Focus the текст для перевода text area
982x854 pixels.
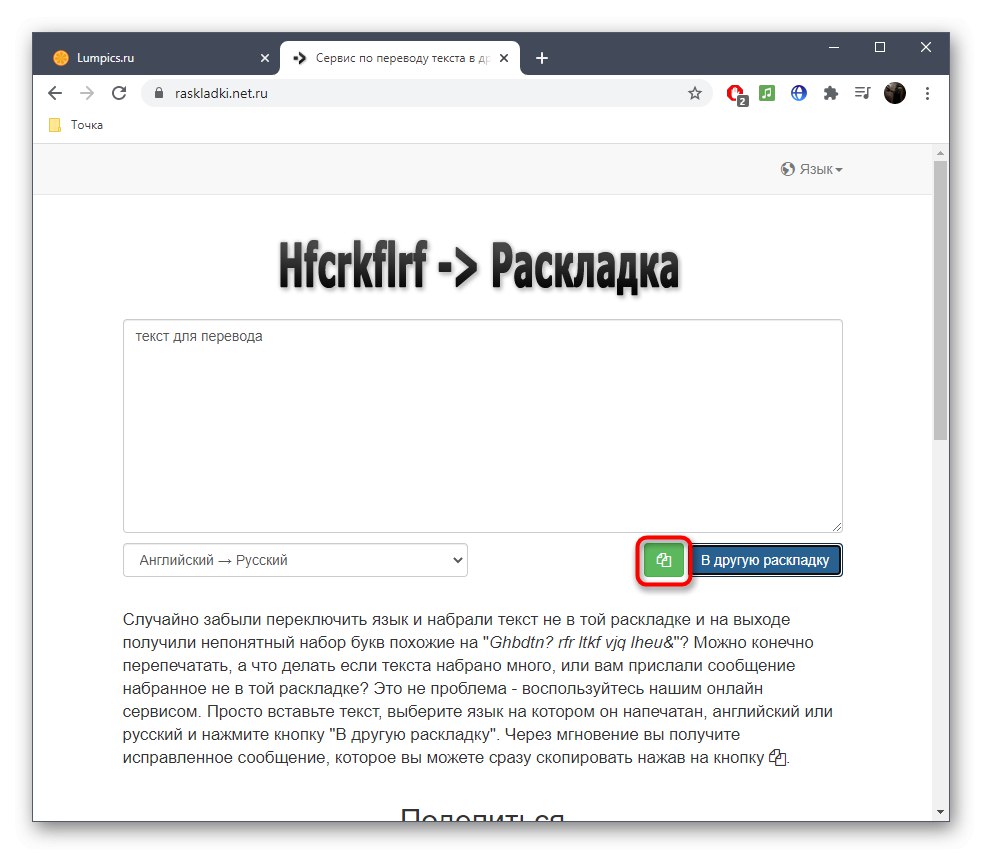tap(483, 426)
